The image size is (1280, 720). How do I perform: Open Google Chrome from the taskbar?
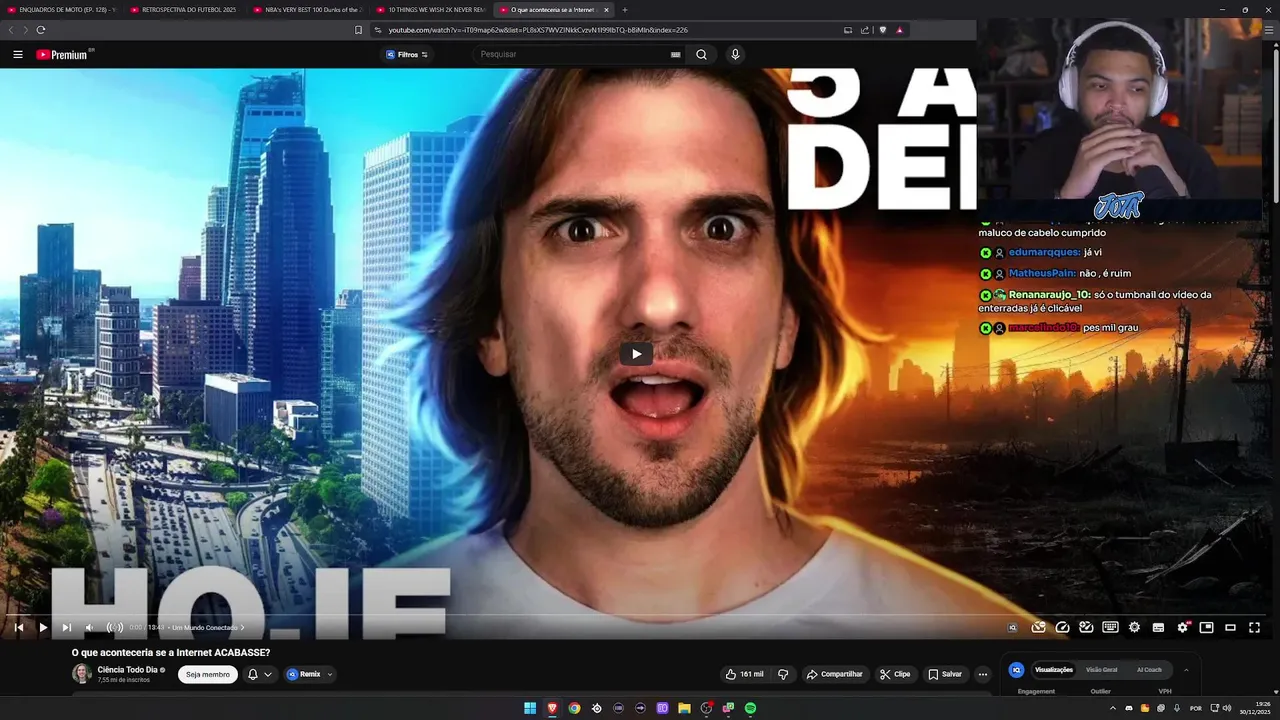point(574,708)
